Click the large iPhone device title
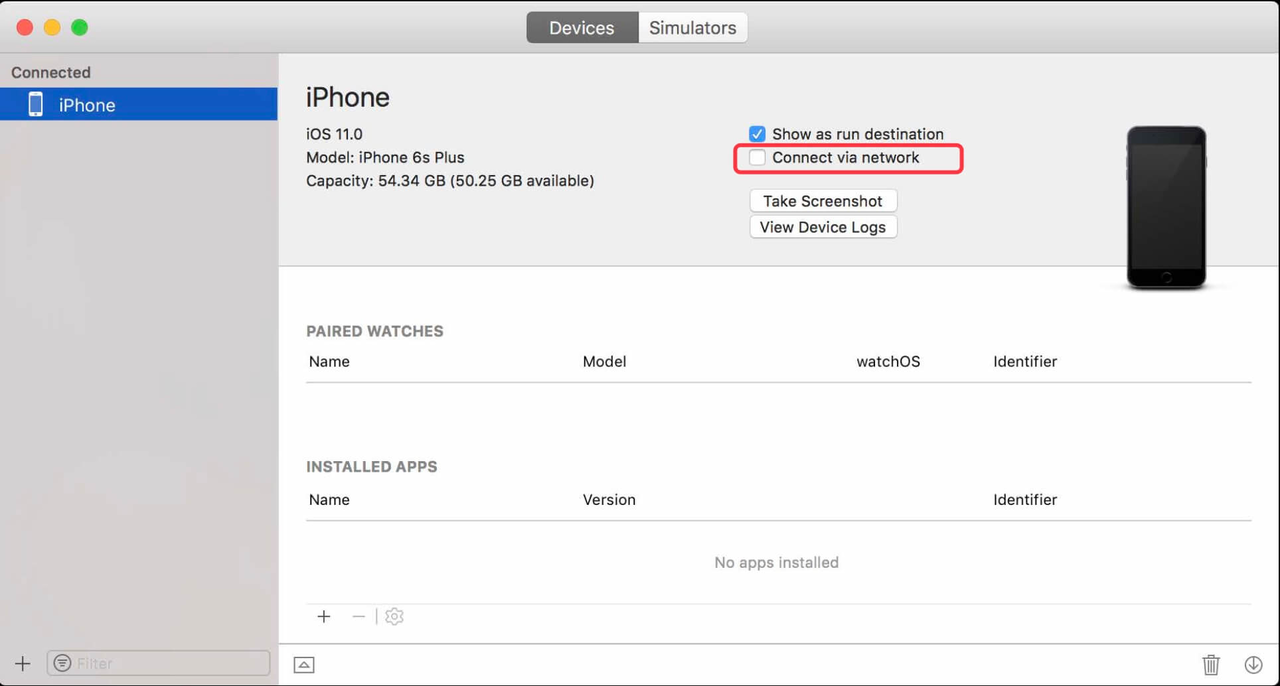This screenshot has width=1280, height=686. click(x=348, y=97)
